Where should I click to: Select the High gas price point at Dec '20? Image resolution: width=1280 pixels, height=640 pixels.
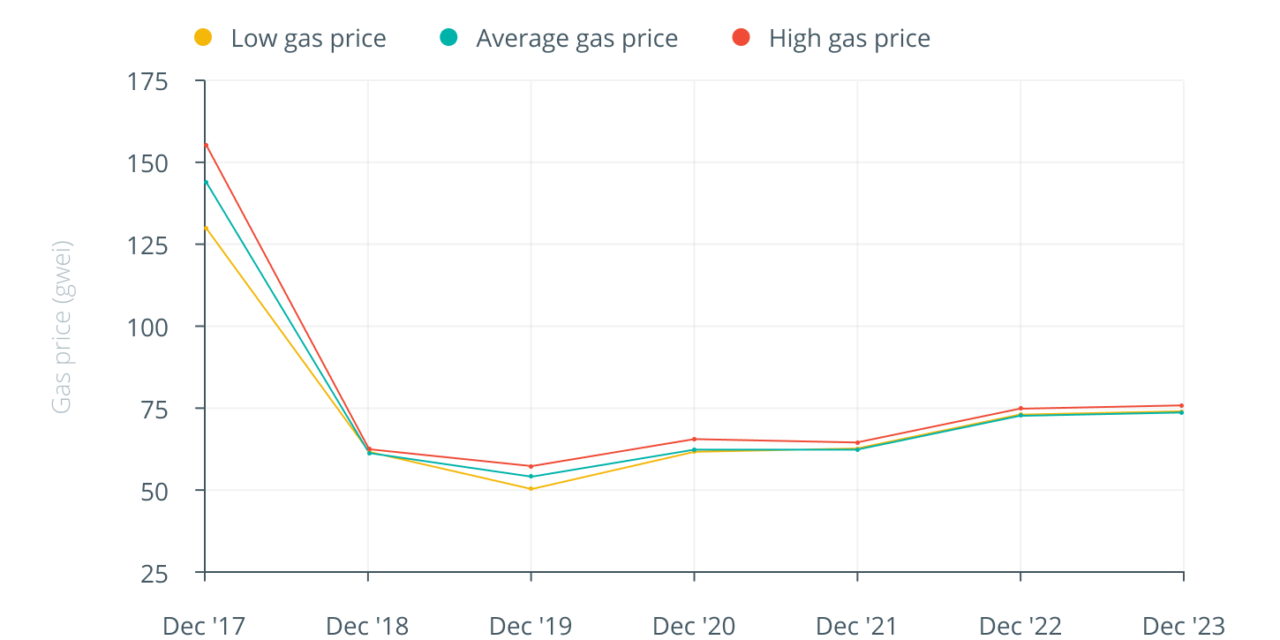[694, 439]
